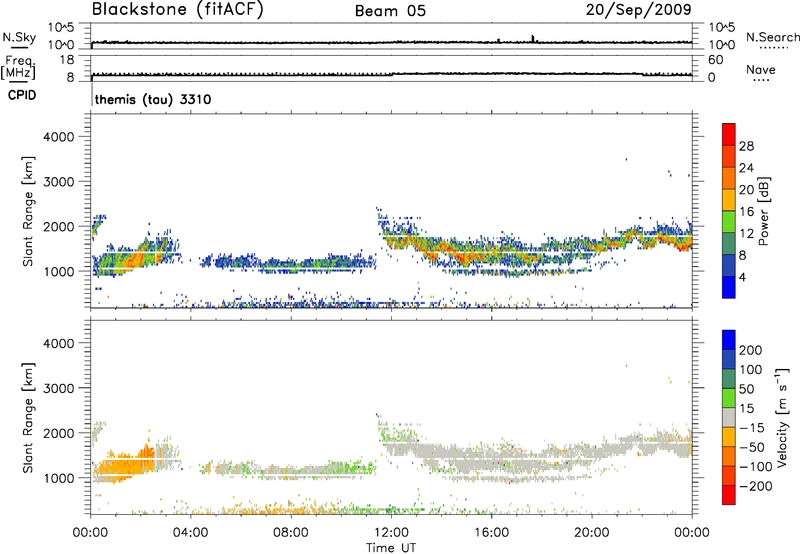Viewport: 800px width, 554px height.
Task: Click the "20:00" time tick label
Action: [x=591, y=533]
